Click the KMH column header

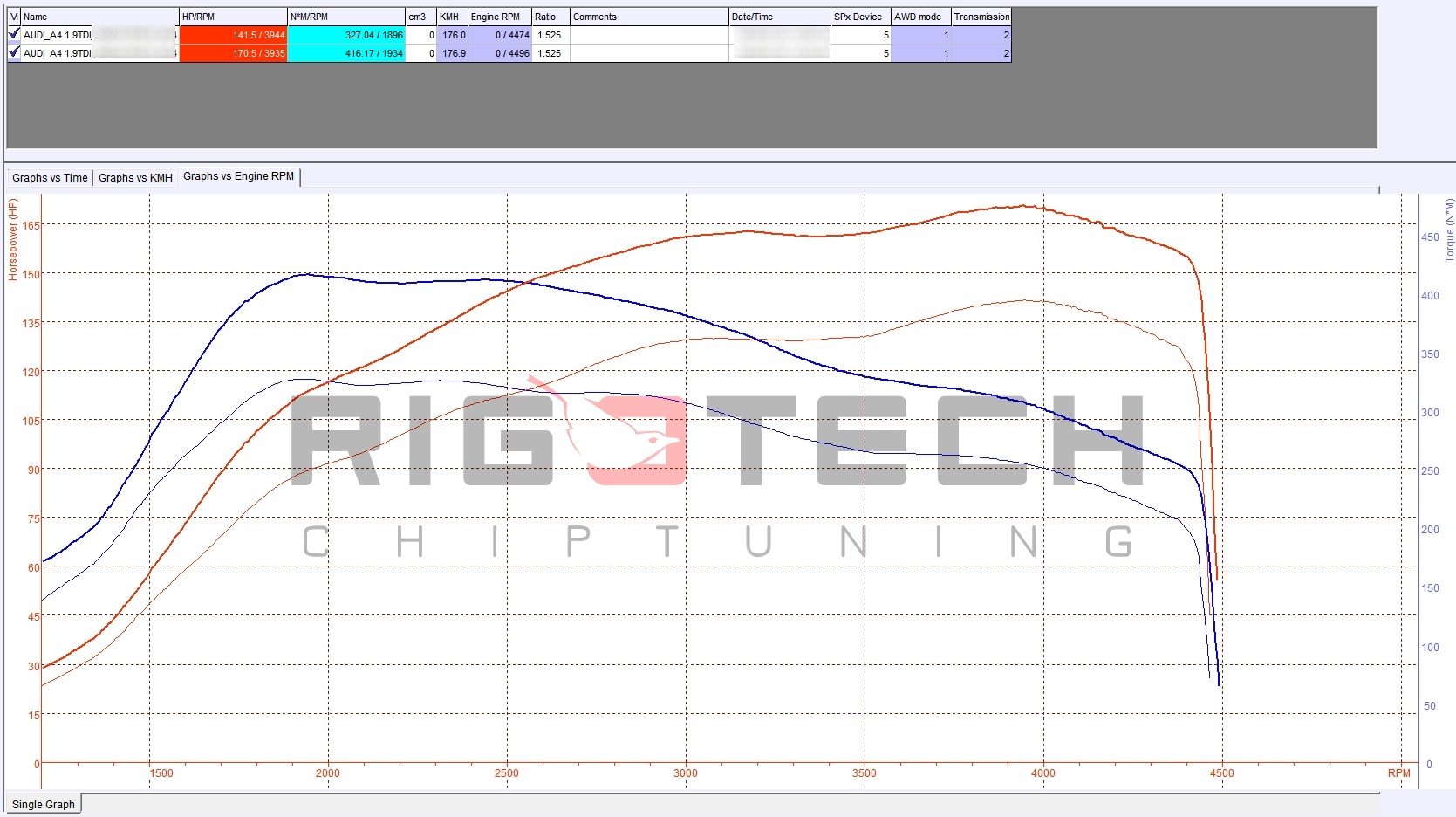point(452,17)
